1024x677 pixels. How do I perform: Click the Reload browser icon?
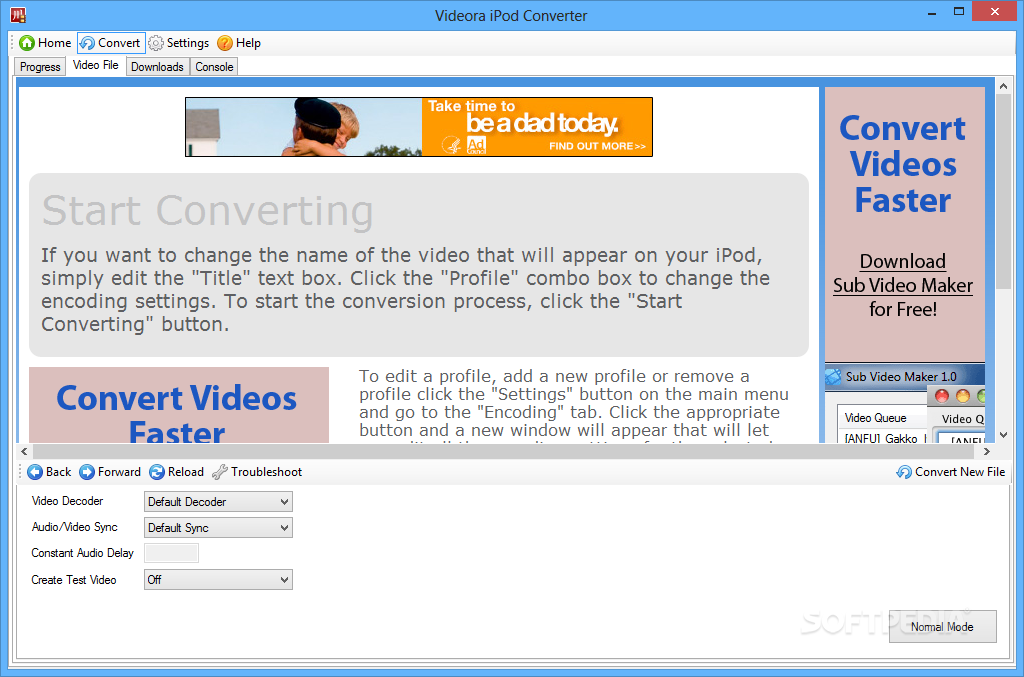(157, 472)
